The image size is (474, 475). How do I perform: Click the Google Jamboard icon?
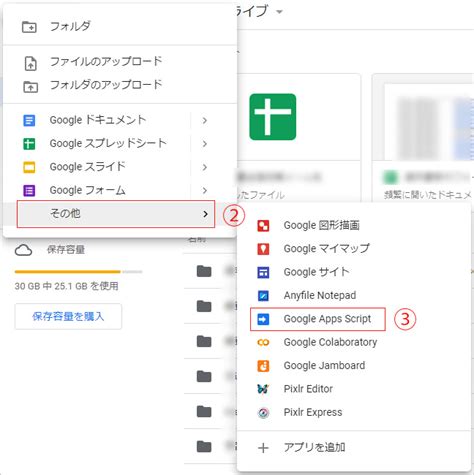point(263,366)
